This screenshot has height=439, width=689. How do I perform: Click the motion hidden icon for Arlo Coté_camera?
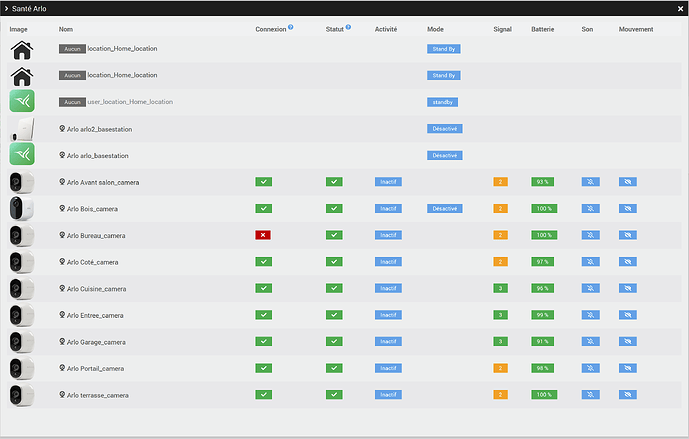click(628, 262)
